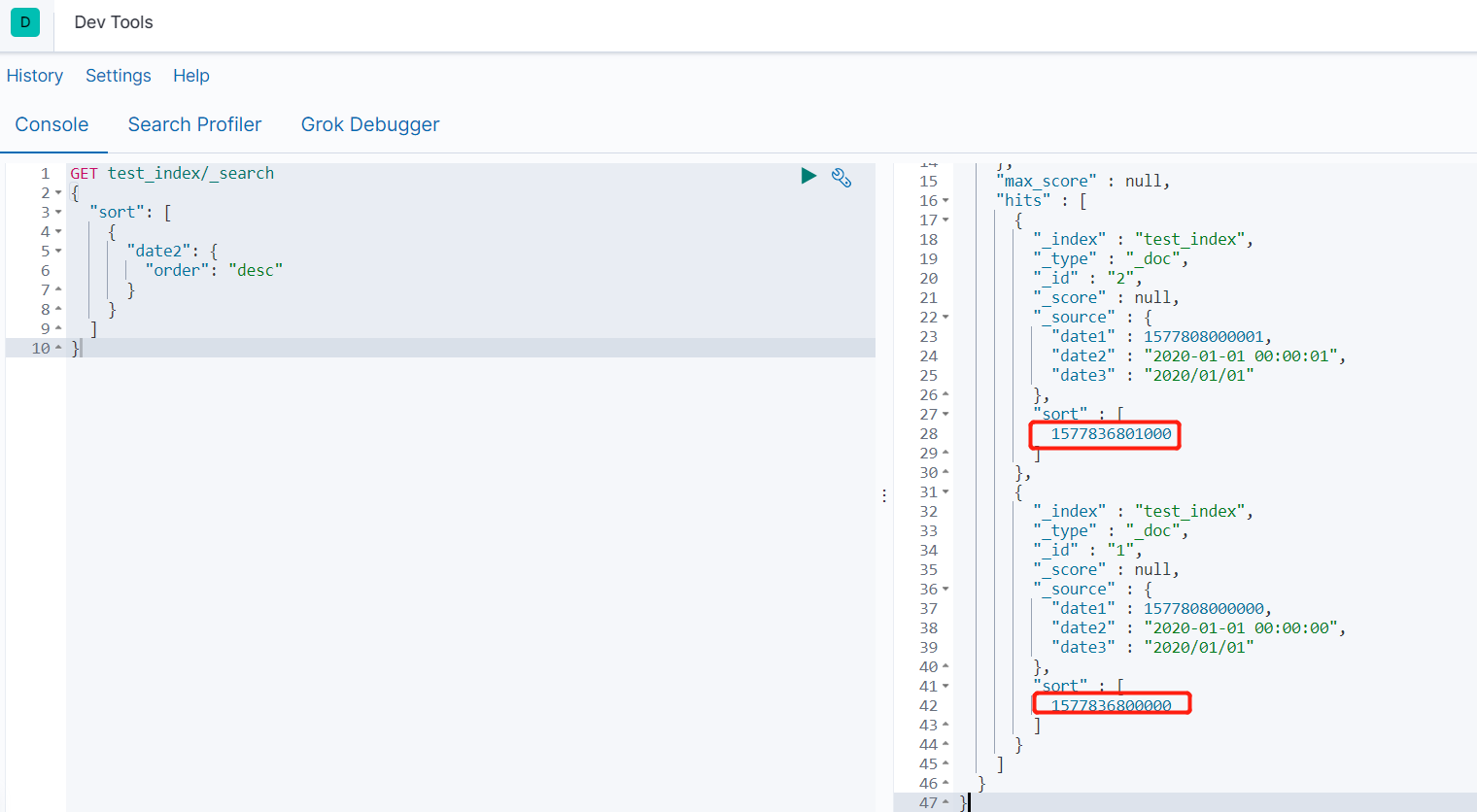Viewport: 1477px width, 812px height.
Task: Collapse second hit at output line 31
Action: [x=945, y=492]
